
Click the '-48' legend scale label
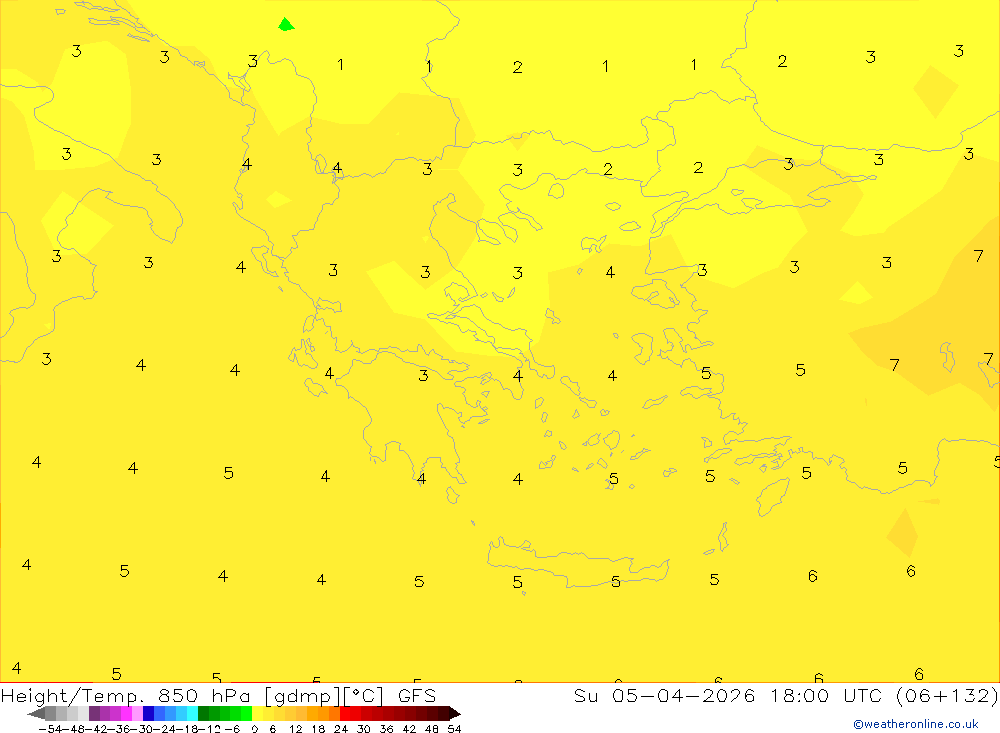pos(73,728)
